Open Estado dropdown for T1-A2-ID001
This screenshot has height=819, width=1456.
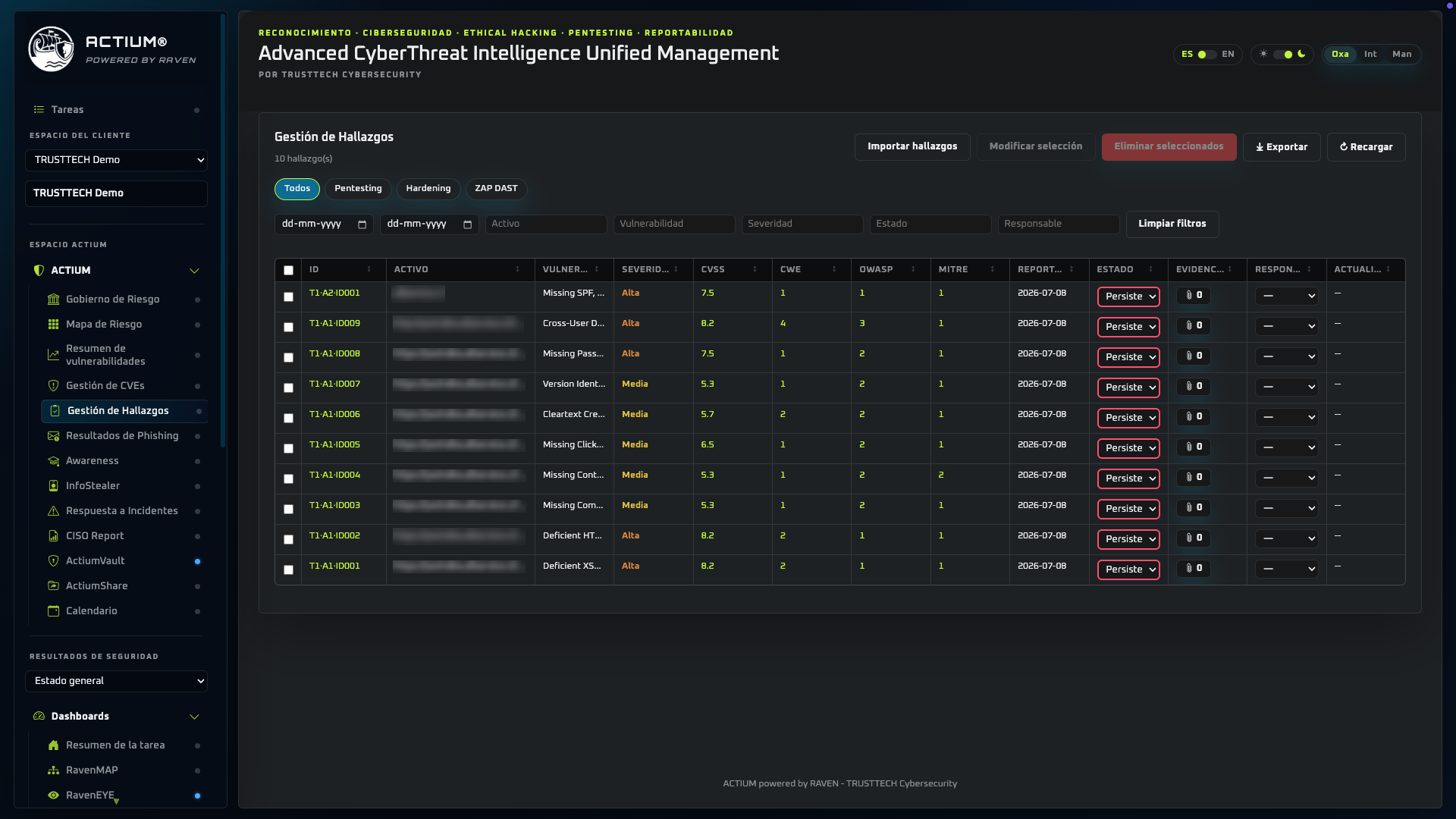1128,297
